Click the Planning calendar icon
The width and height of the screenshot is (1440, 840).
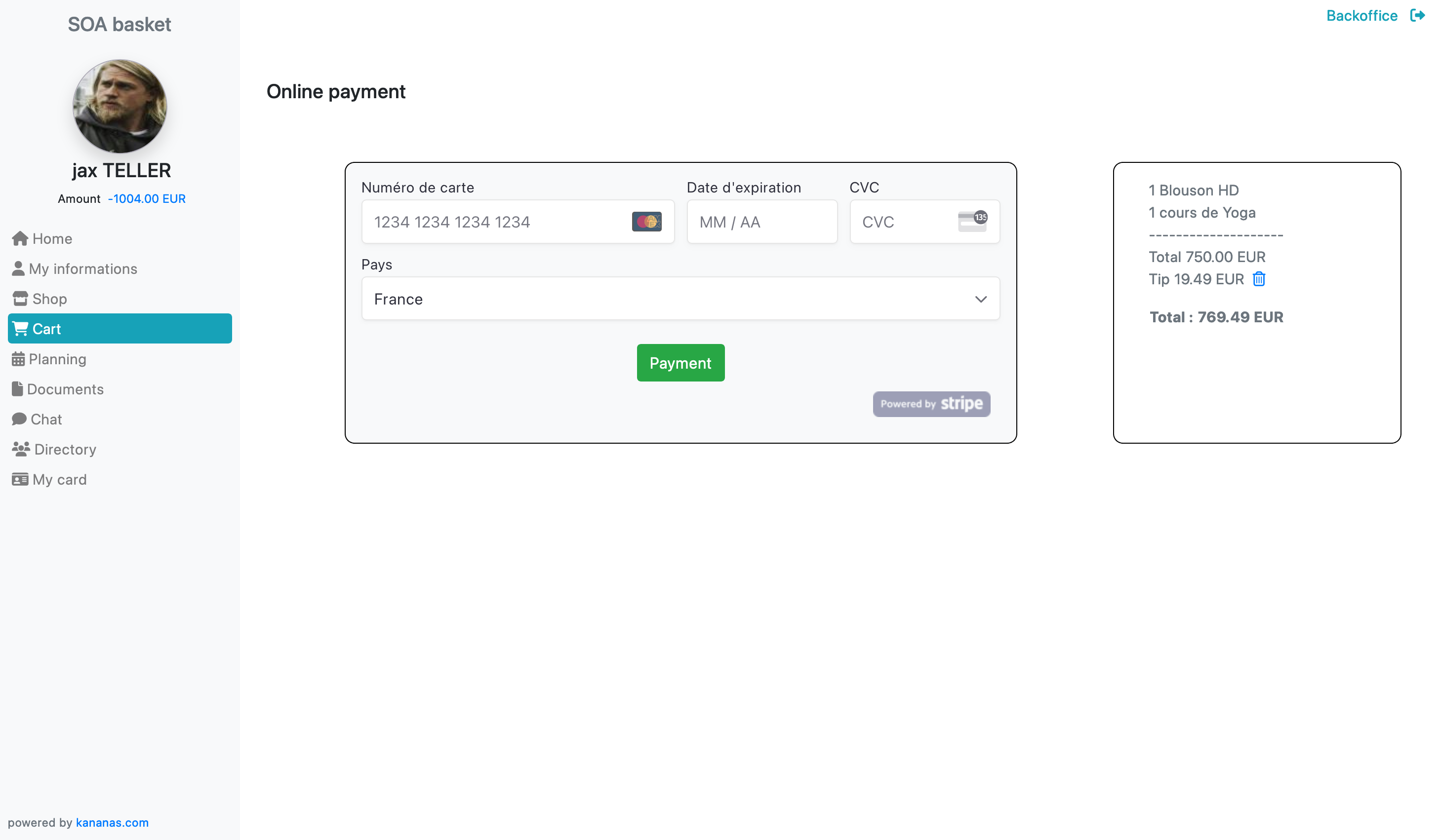18,359
